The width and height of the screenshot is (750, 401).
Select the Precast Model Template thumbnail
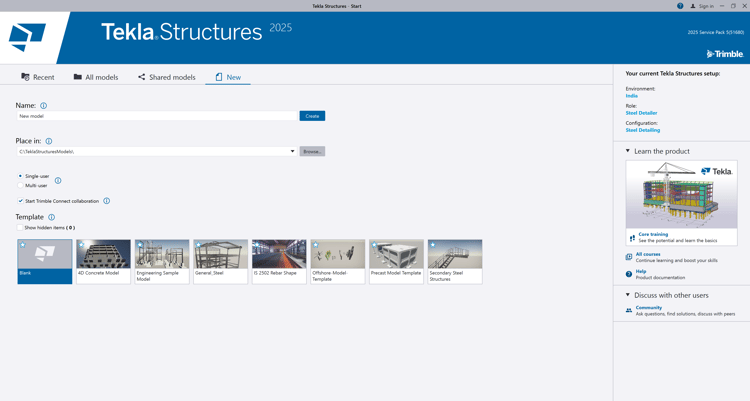397,262
